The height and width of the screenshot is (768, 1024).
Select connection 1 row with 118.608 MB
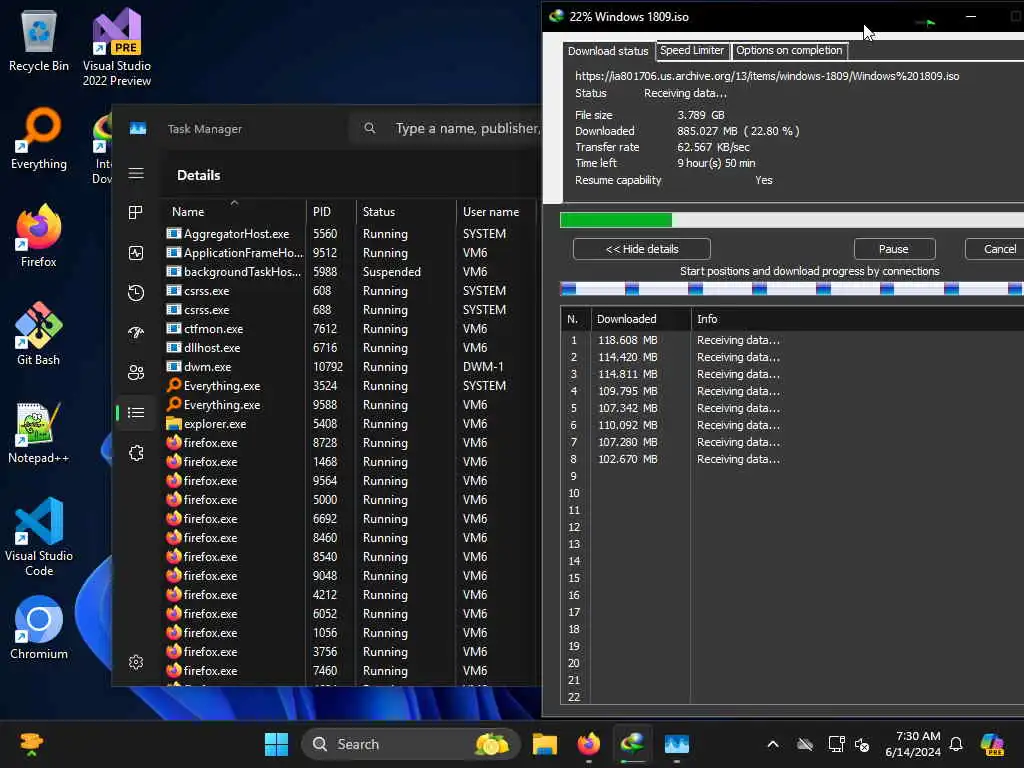click(792, 340)
